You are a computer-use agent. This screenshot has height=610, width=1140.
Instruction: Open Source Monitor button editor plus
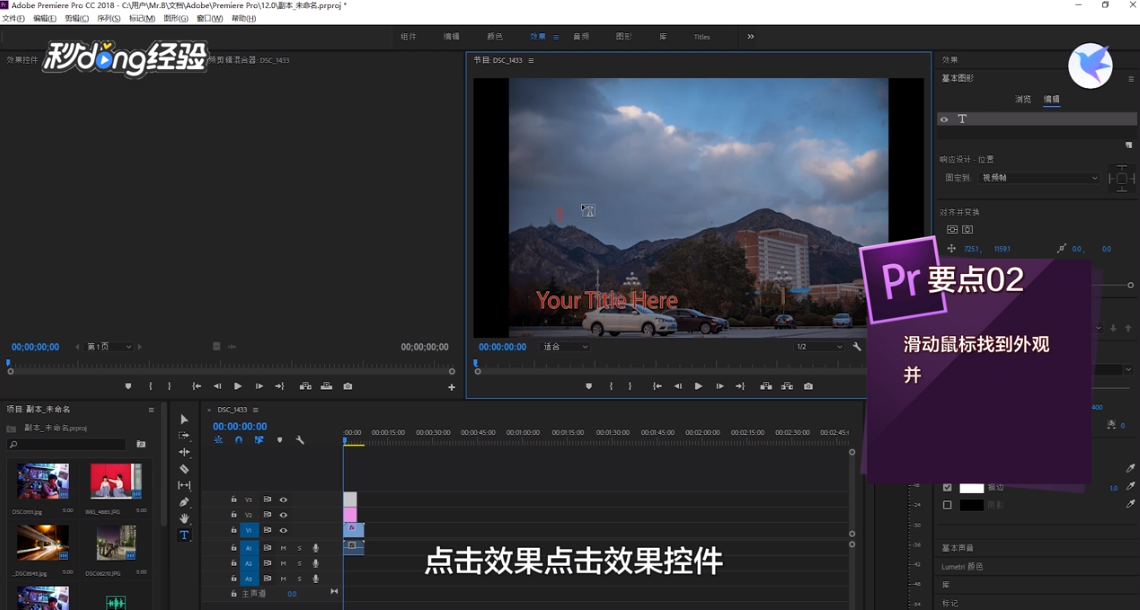click(451, 388)
